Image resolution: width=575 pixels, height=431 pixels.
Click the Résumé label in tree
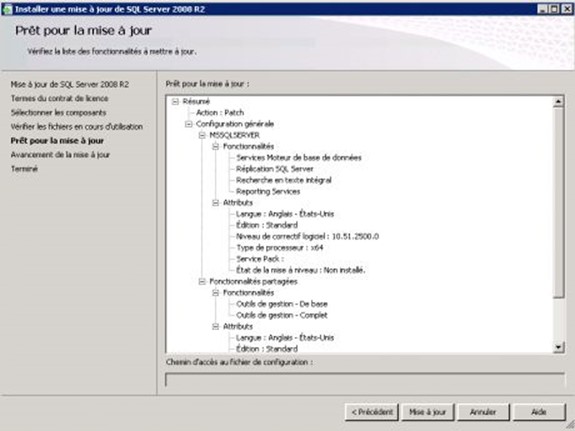pos(196,102)
